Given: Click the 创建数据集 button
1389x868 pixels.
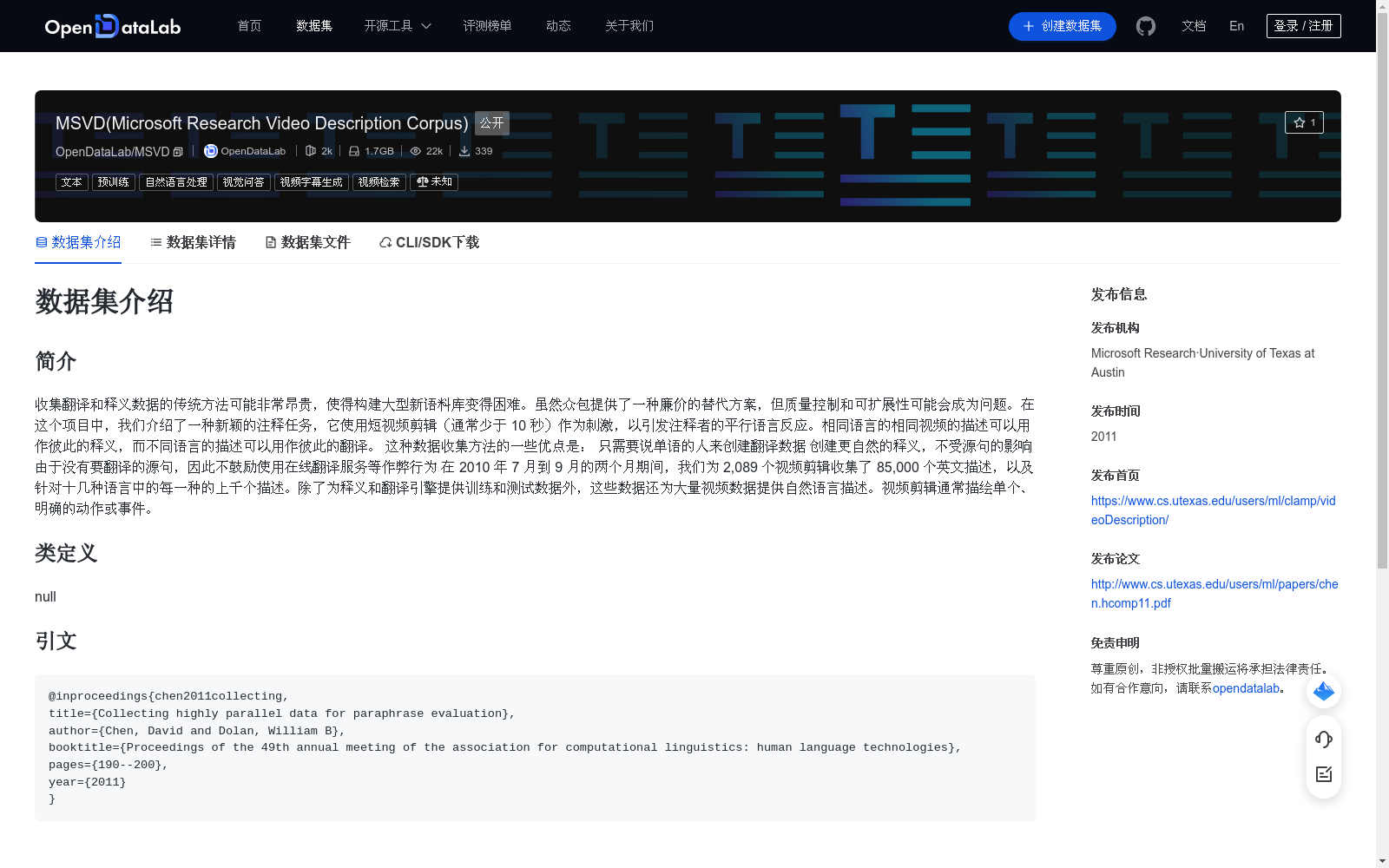Looking at the screenshot, I should (x=1062, y=26).
